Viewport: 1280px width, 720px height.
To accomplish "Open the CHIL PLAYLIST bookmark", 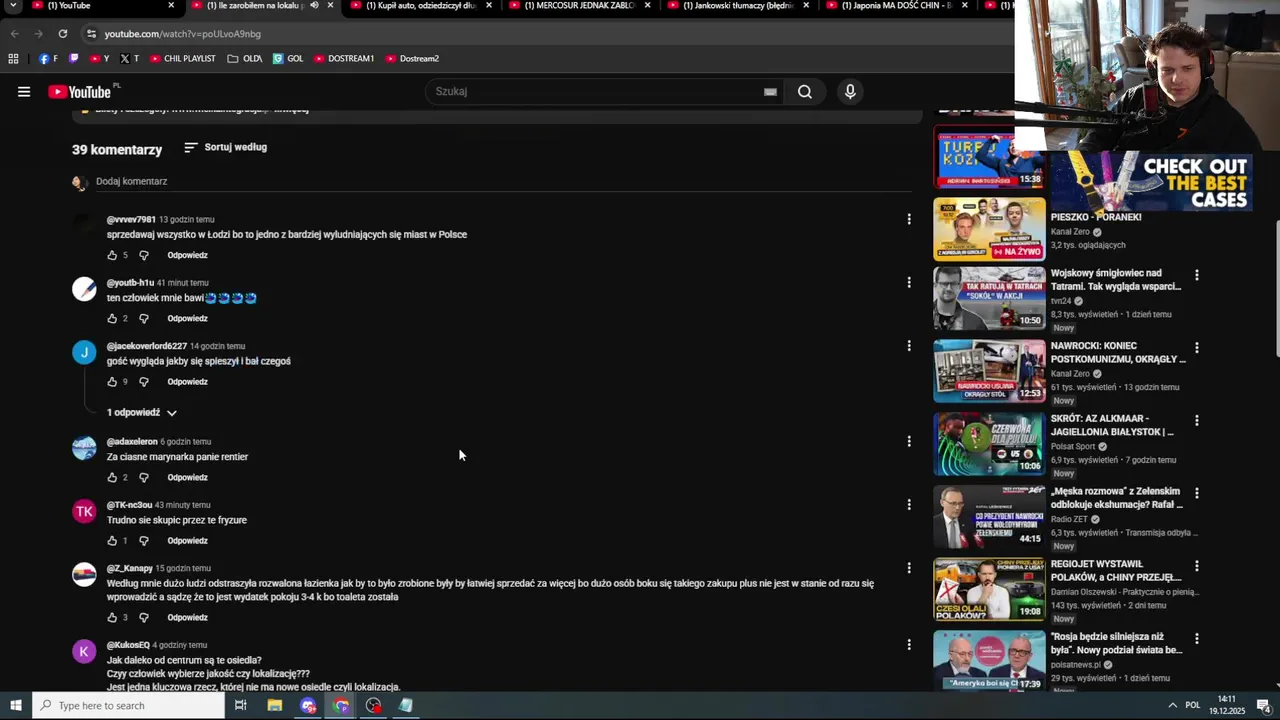I will 183,59.
